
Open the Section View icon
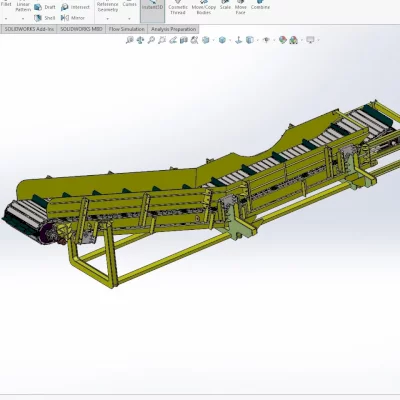184,40
